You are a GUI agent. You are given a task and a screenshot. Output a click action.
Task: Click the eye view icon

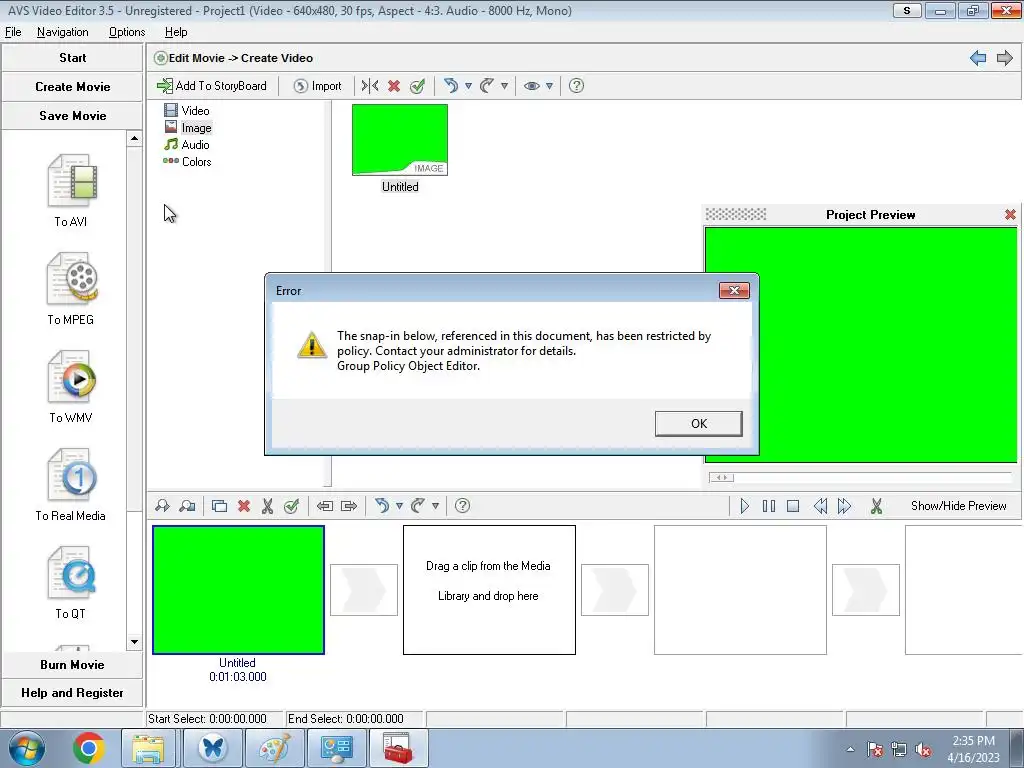pyautogui.click(x=532, y=86)
